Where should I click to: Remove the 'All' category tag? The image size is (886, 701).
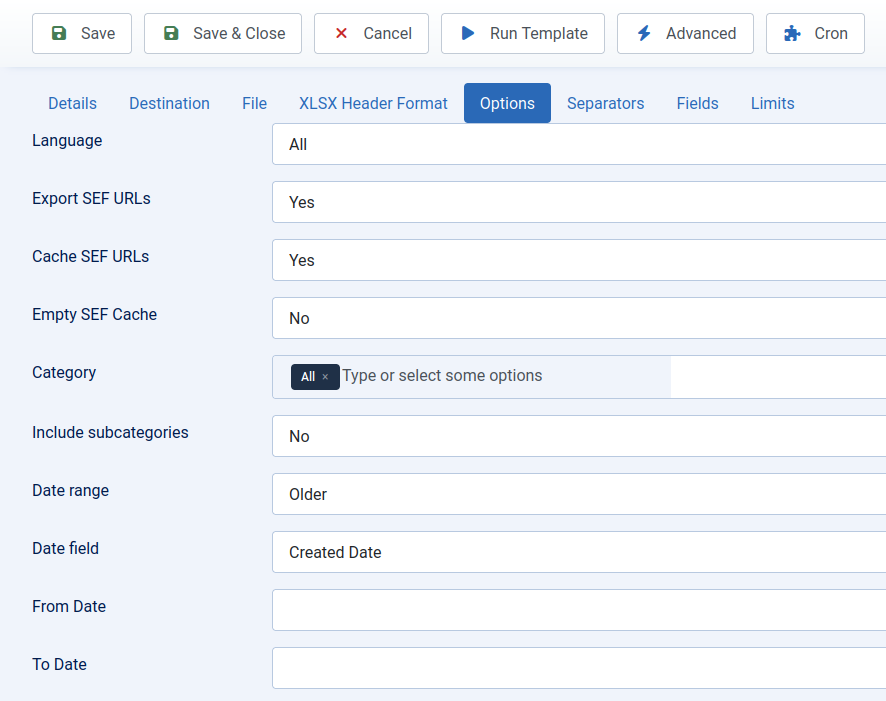327,376
